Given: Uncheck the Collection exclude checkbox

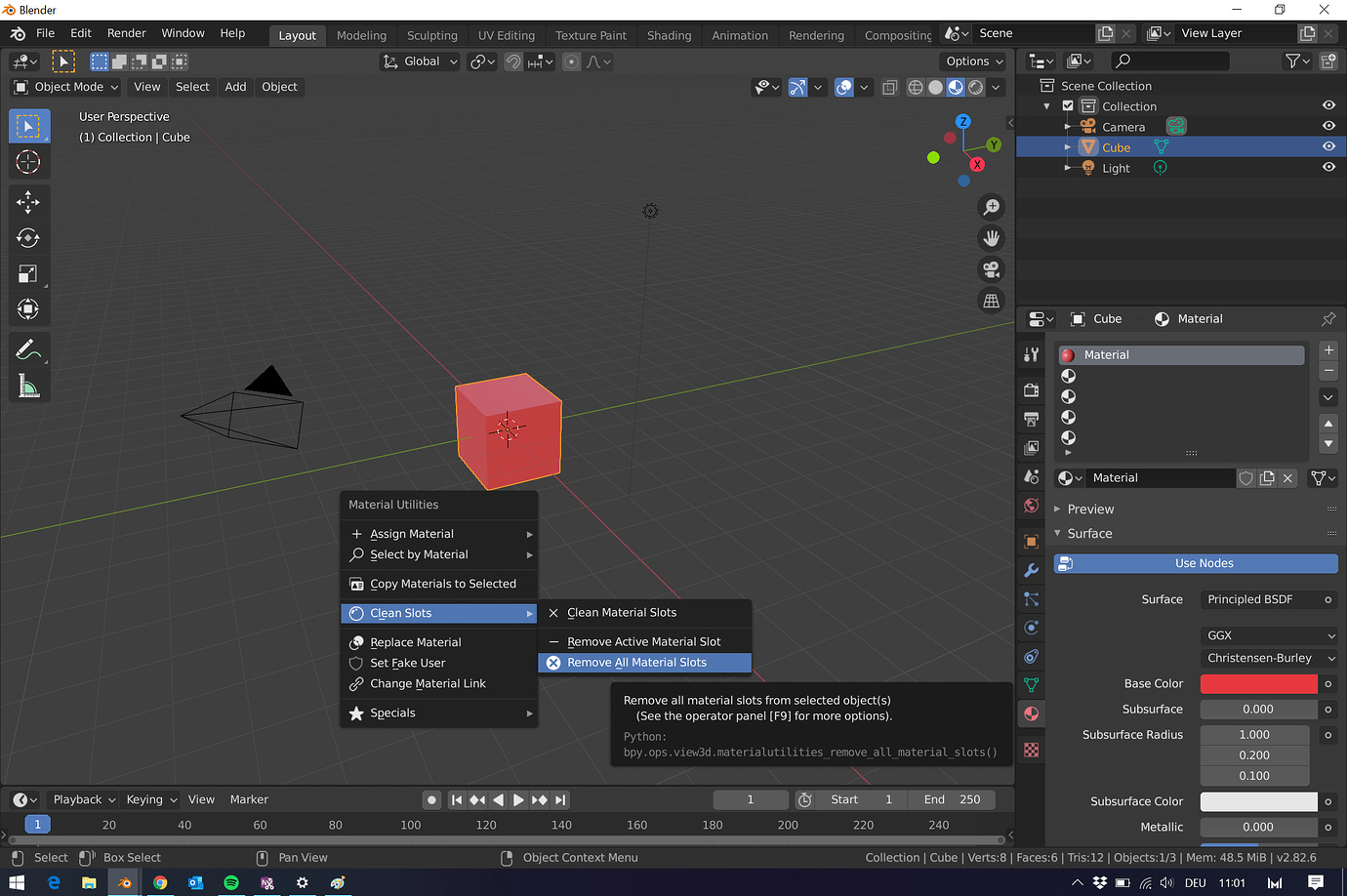Looking at the screenshot, I should (x=1068, y=105).
